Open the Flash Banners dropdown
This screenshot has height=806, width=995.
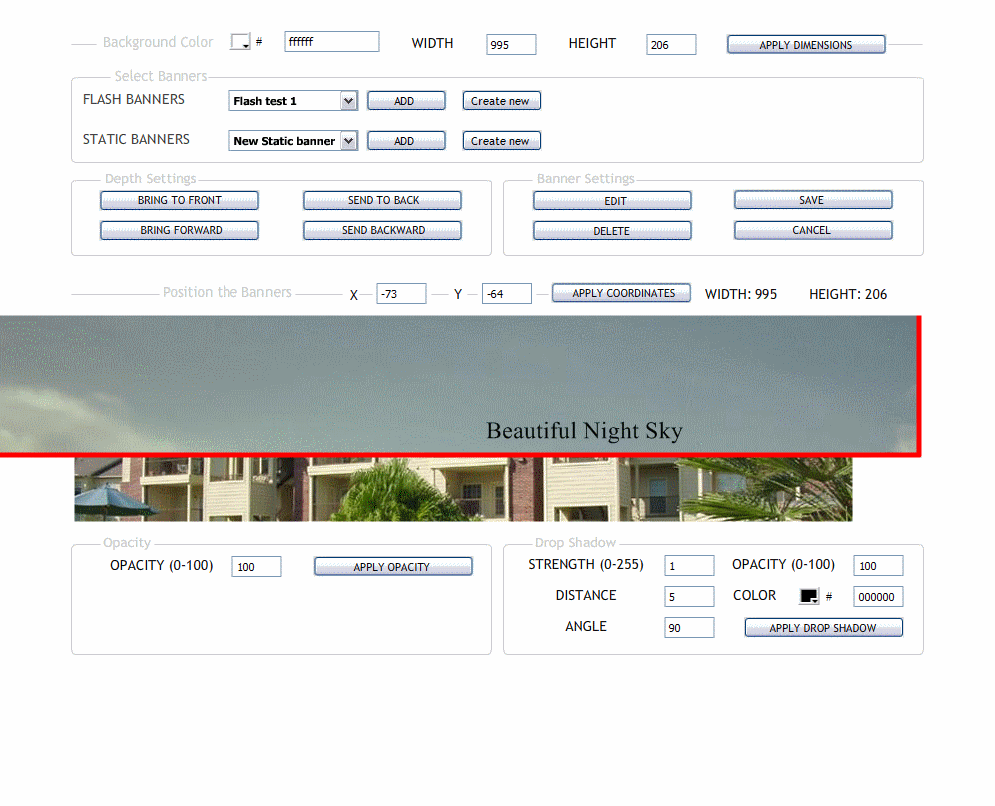(293, 101)
